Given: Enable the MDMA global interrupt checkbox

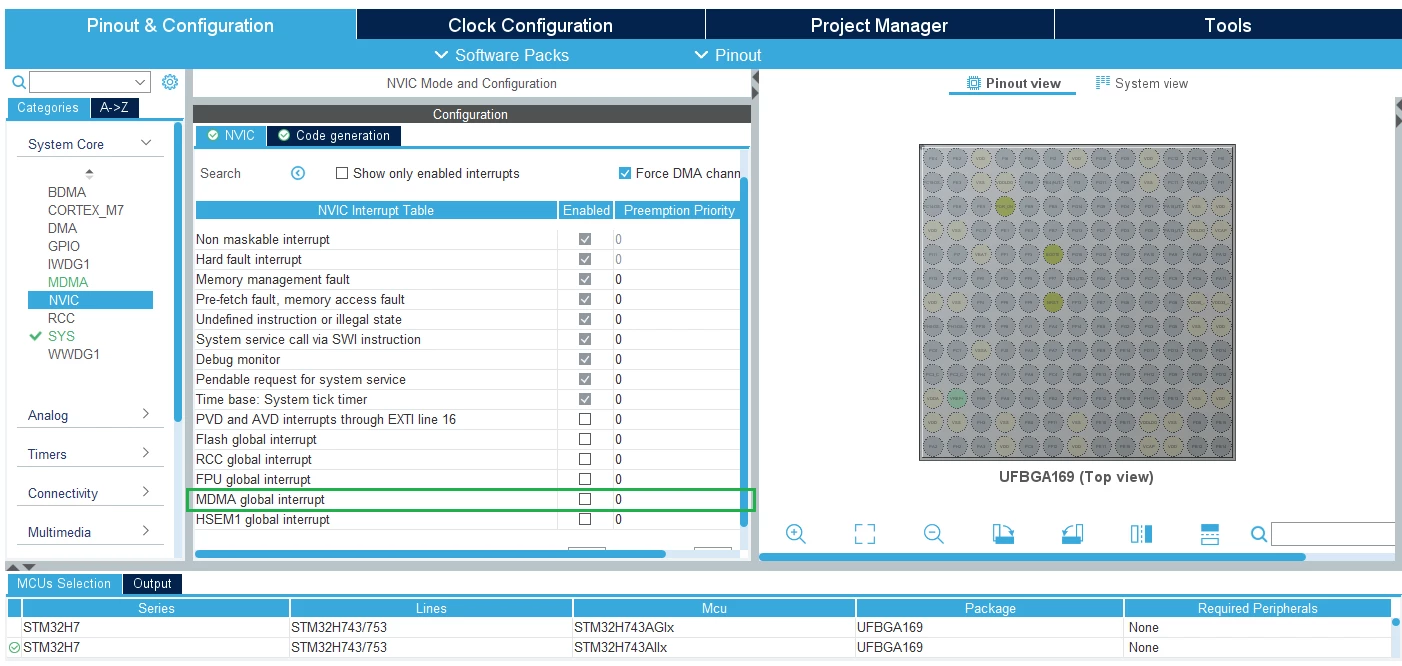Looking at the screenshot, I should click(585, 499).
